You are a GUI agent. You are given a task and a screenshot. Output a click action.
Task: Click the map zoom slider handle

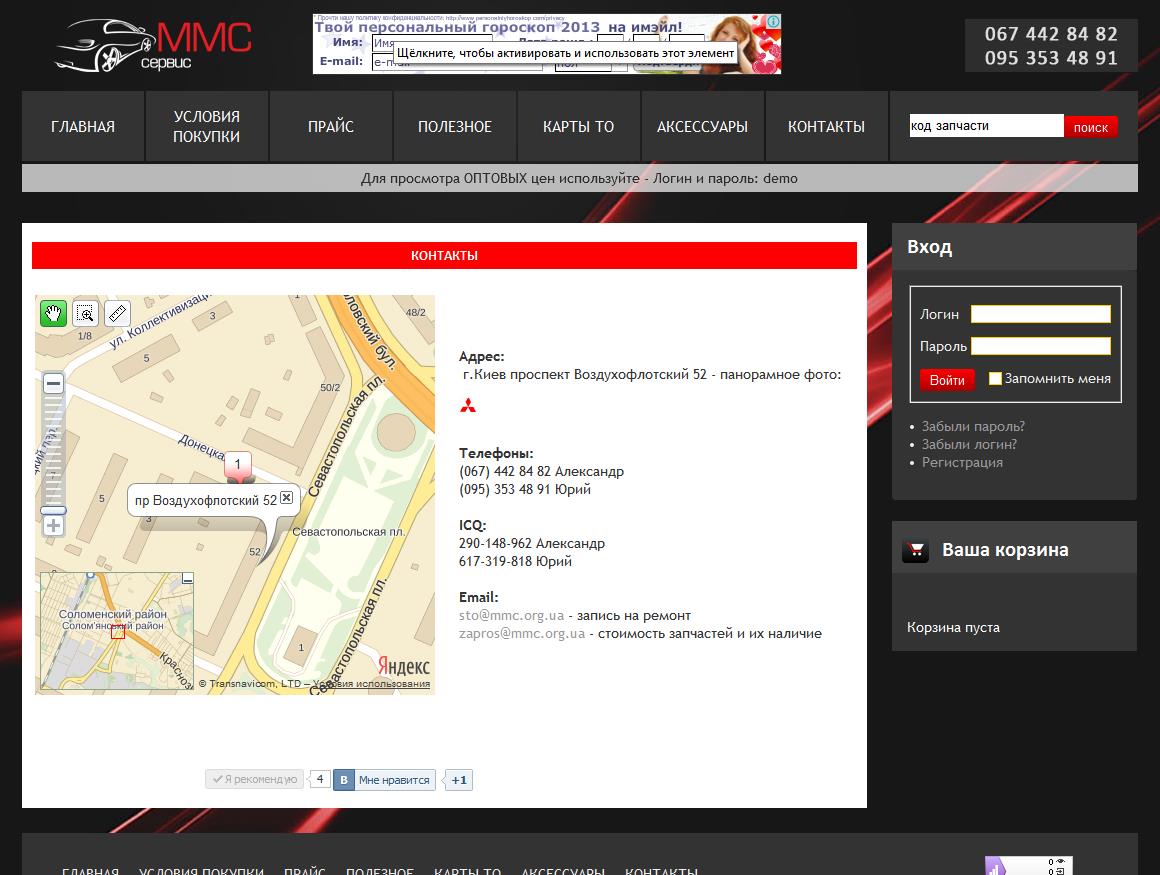[x=53, y=510]
